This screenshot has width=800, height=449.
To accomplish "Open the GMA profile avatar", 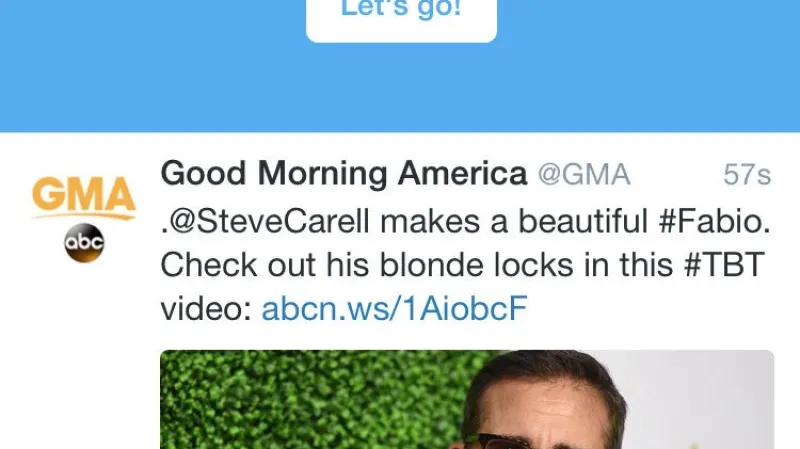I will [84, 219].
